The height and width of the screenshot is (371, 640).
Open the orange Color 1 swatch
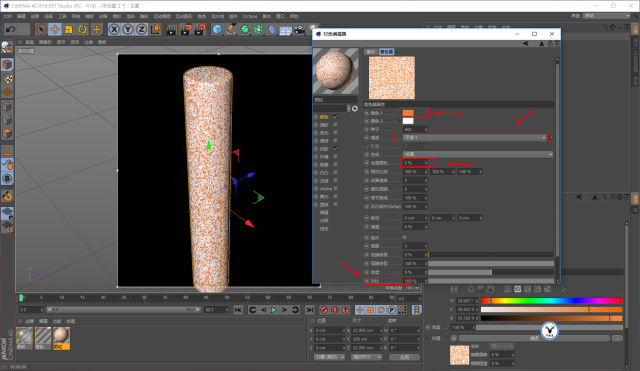[408, 113]
